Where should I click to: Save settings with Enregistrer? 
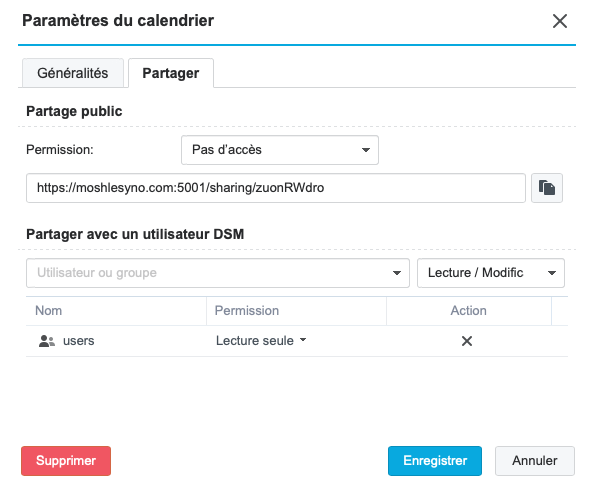[x=435, y=461]
